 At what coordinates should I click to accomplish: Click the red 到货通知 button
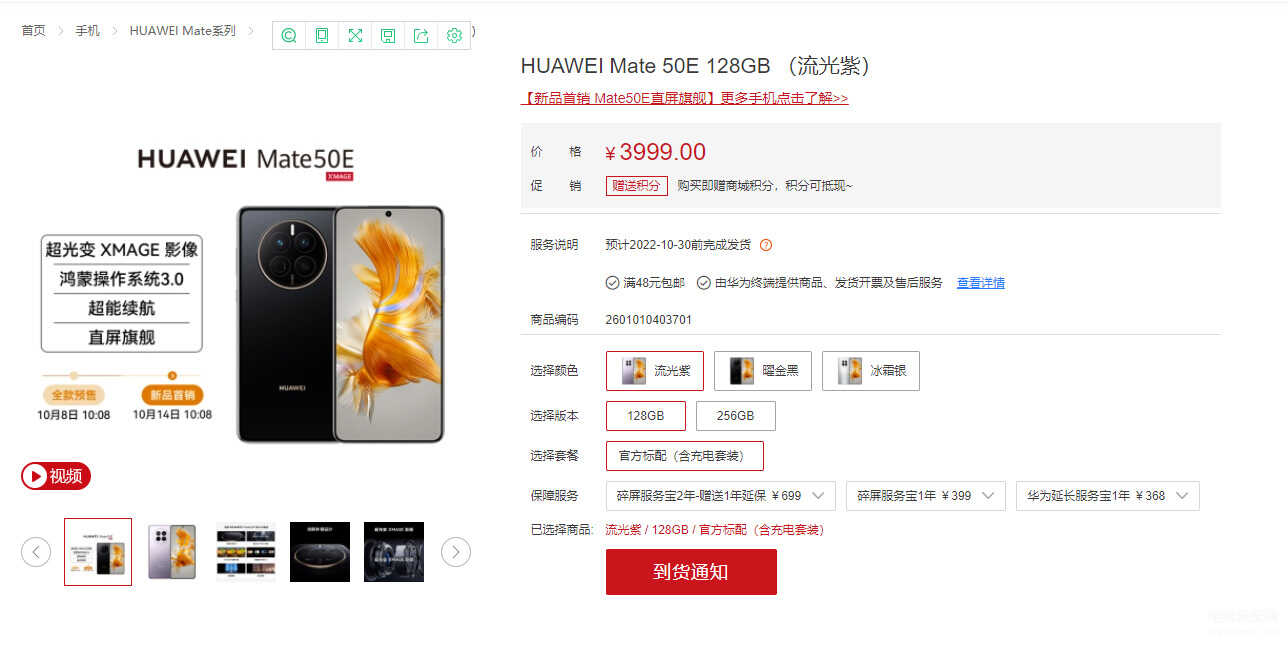[x=691, y=572]
